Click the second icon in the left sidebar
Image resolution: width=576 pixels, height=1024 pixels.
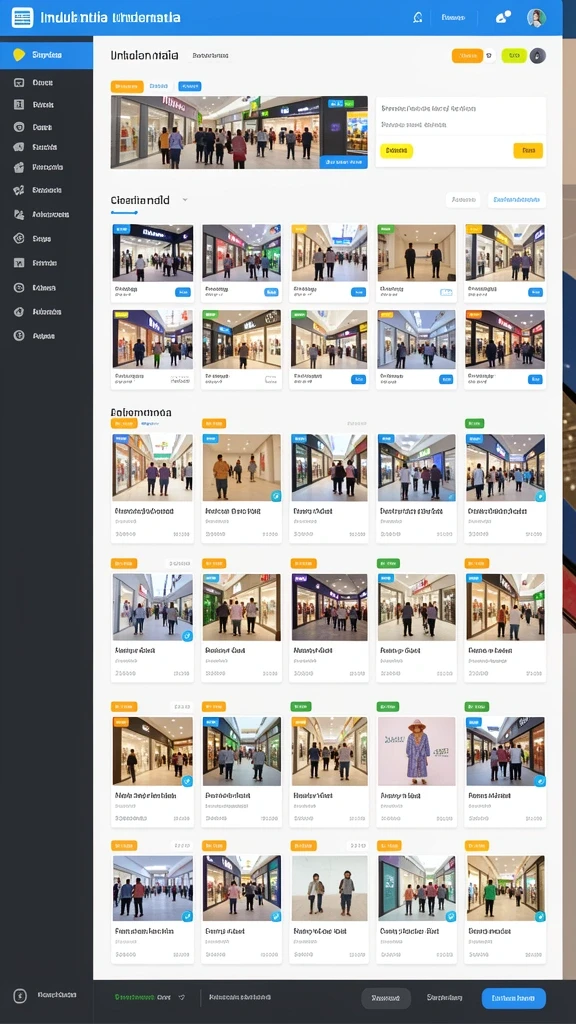tap(19, 82)
